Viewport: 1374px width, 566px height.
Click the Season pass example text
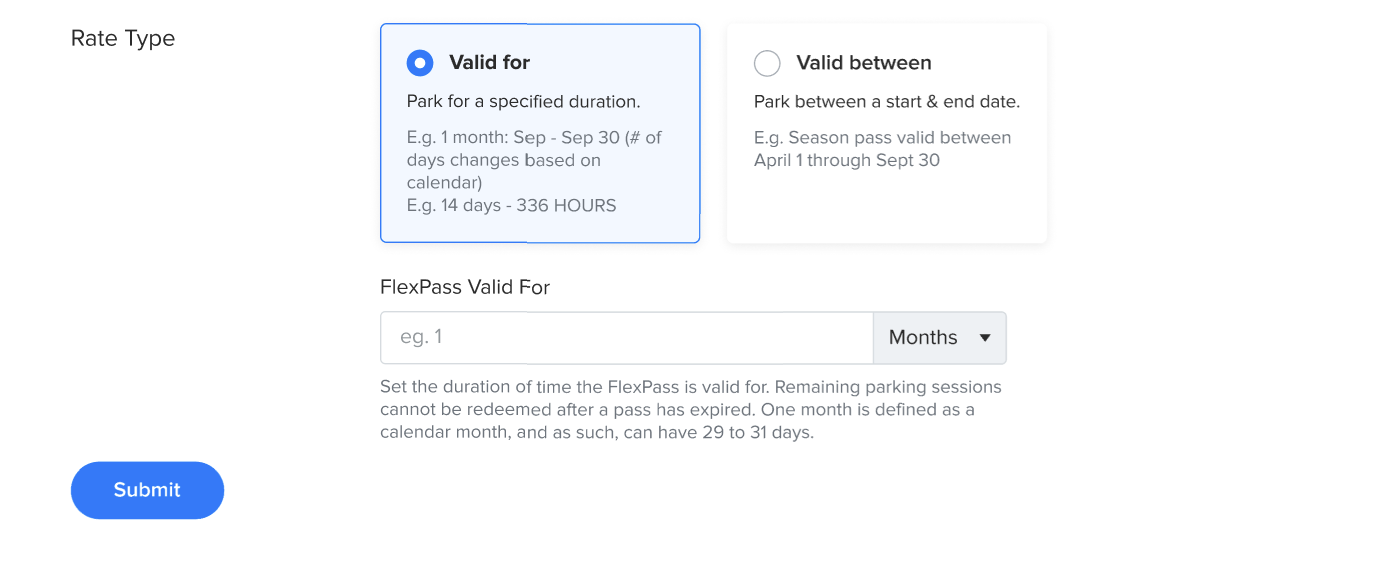pos(882,149)
